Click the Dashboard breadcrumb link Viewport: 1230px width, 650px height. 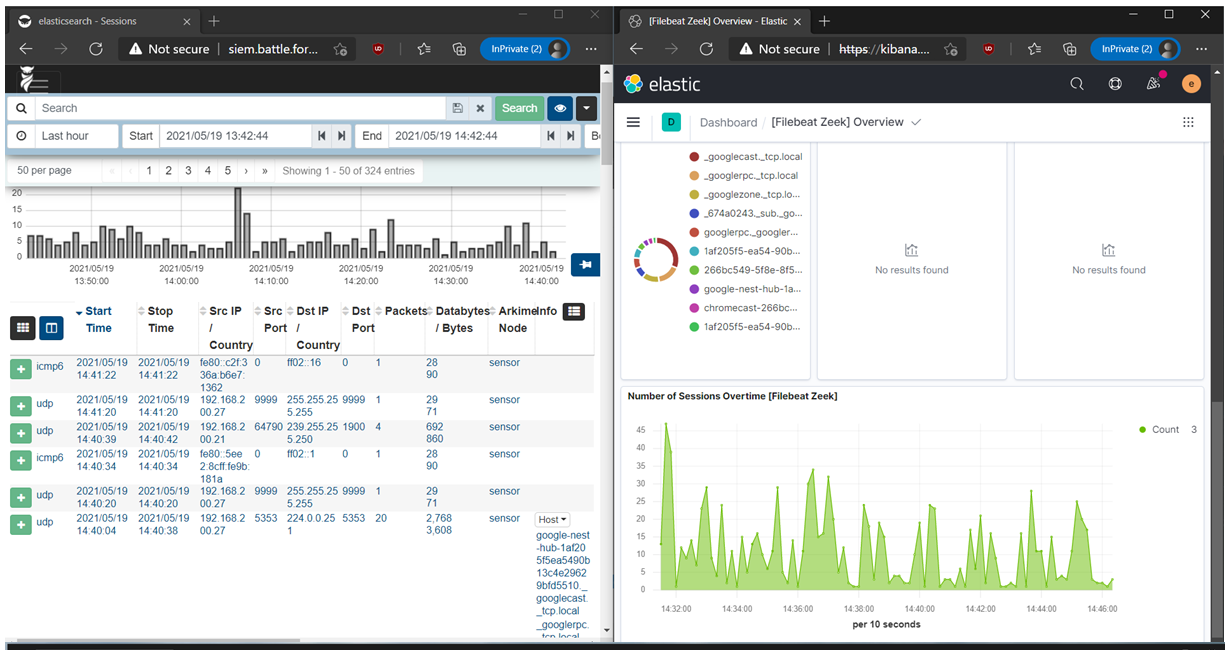pyautogui.click(x=728, y=122)
